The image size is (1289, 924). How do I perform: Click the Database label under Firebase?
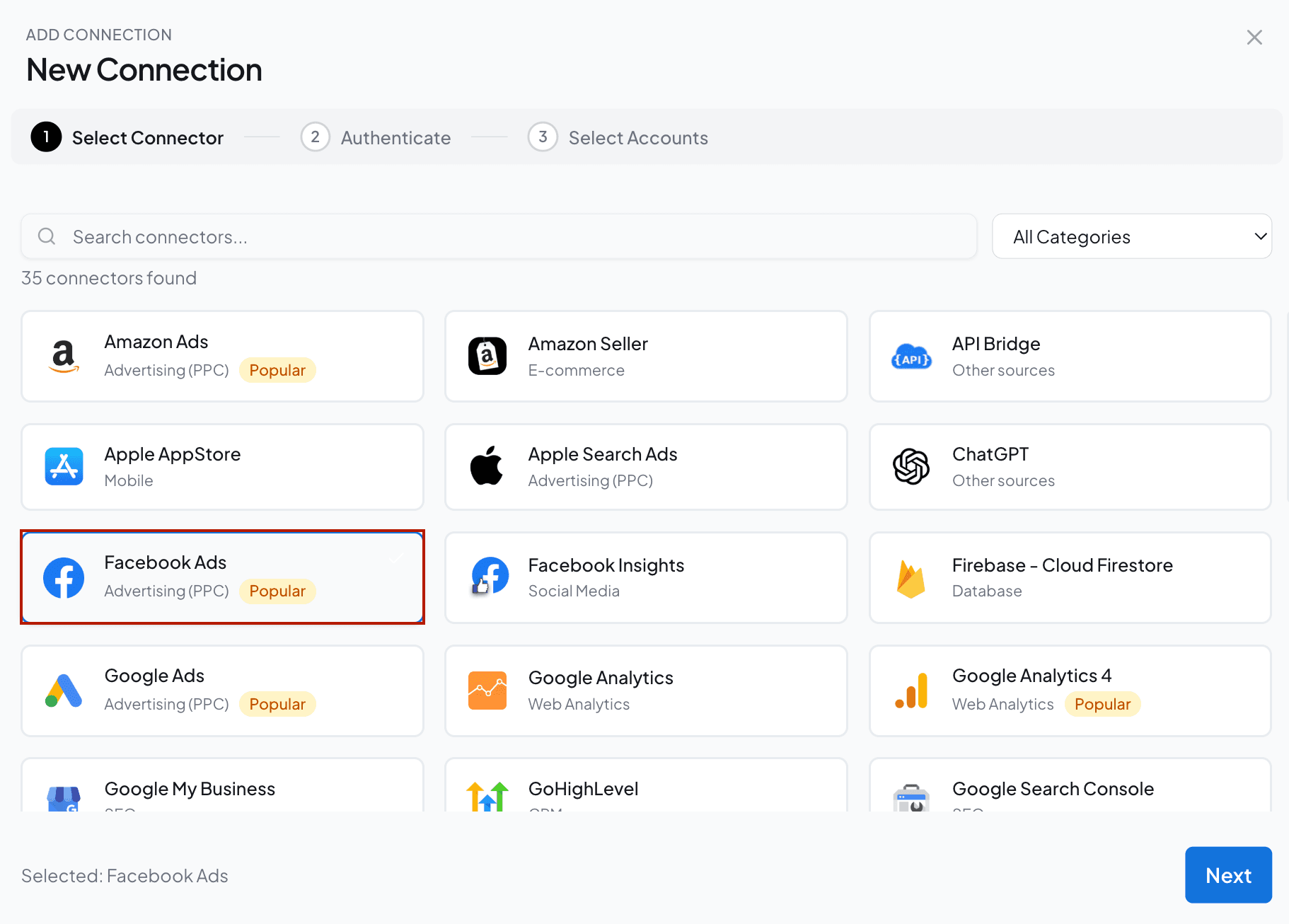tap(987, 591)
